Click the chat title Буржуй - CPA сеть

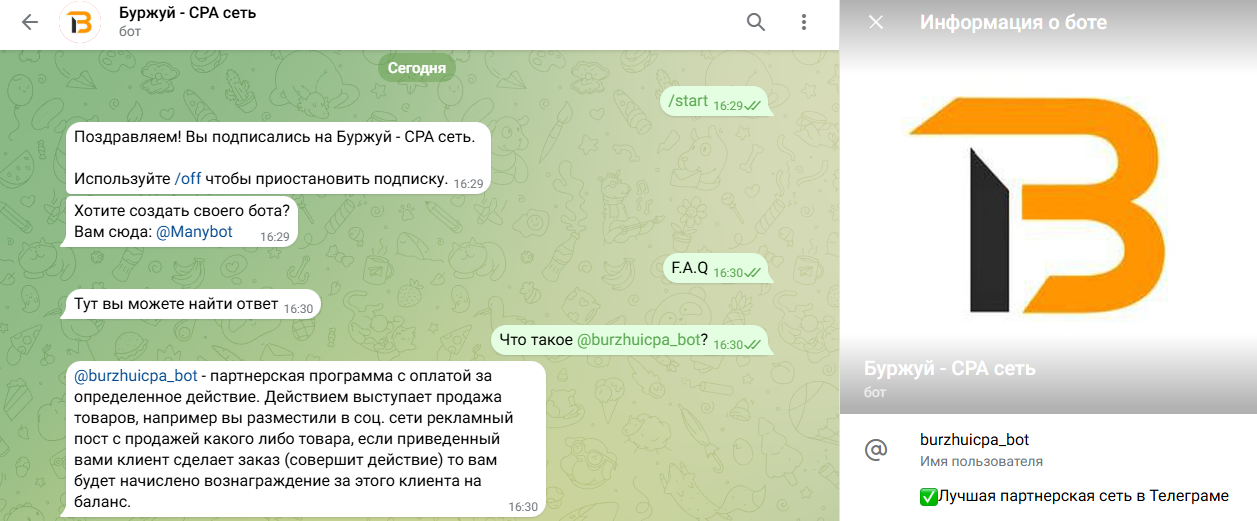[x=187, y=14]
